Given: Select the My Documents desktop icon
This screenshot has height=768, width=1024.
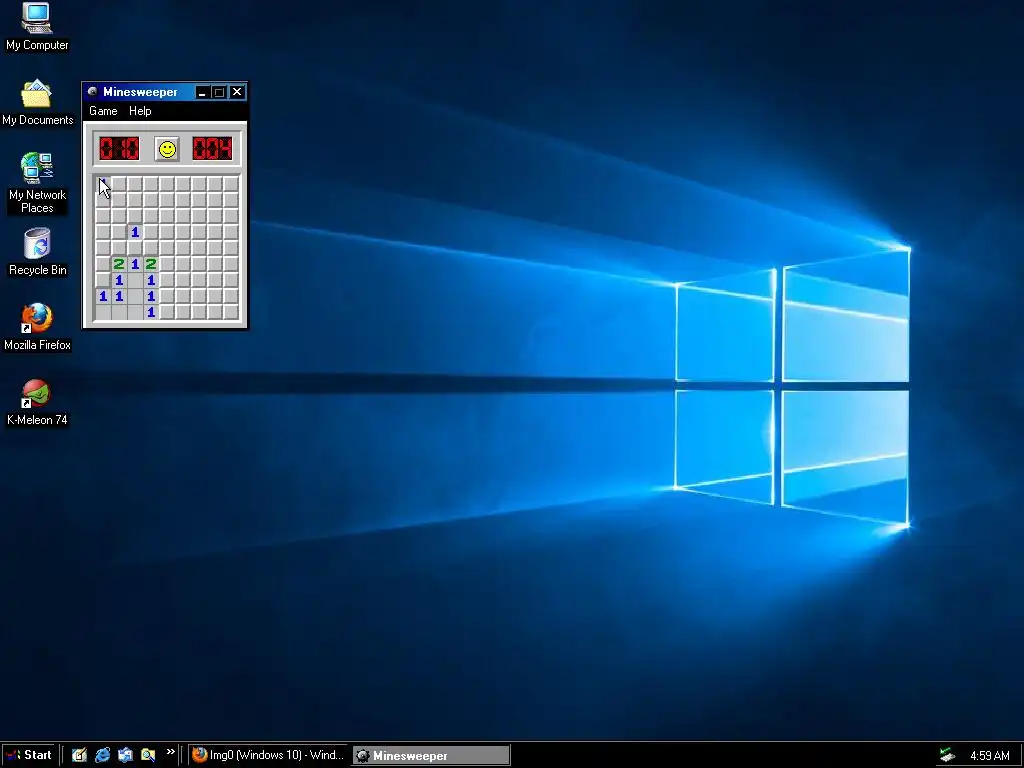Looking at the screenshot, I should pos(37,103).
